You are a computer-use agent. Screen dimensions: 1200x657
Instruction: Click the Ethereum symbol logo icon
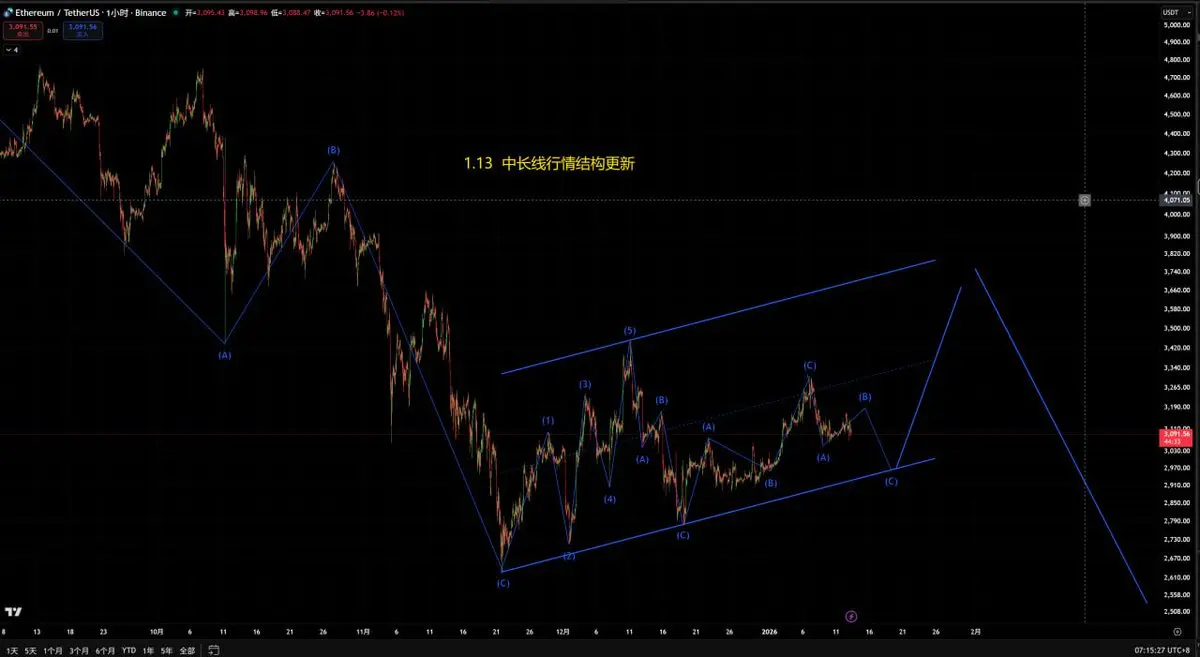coord(8,12)
